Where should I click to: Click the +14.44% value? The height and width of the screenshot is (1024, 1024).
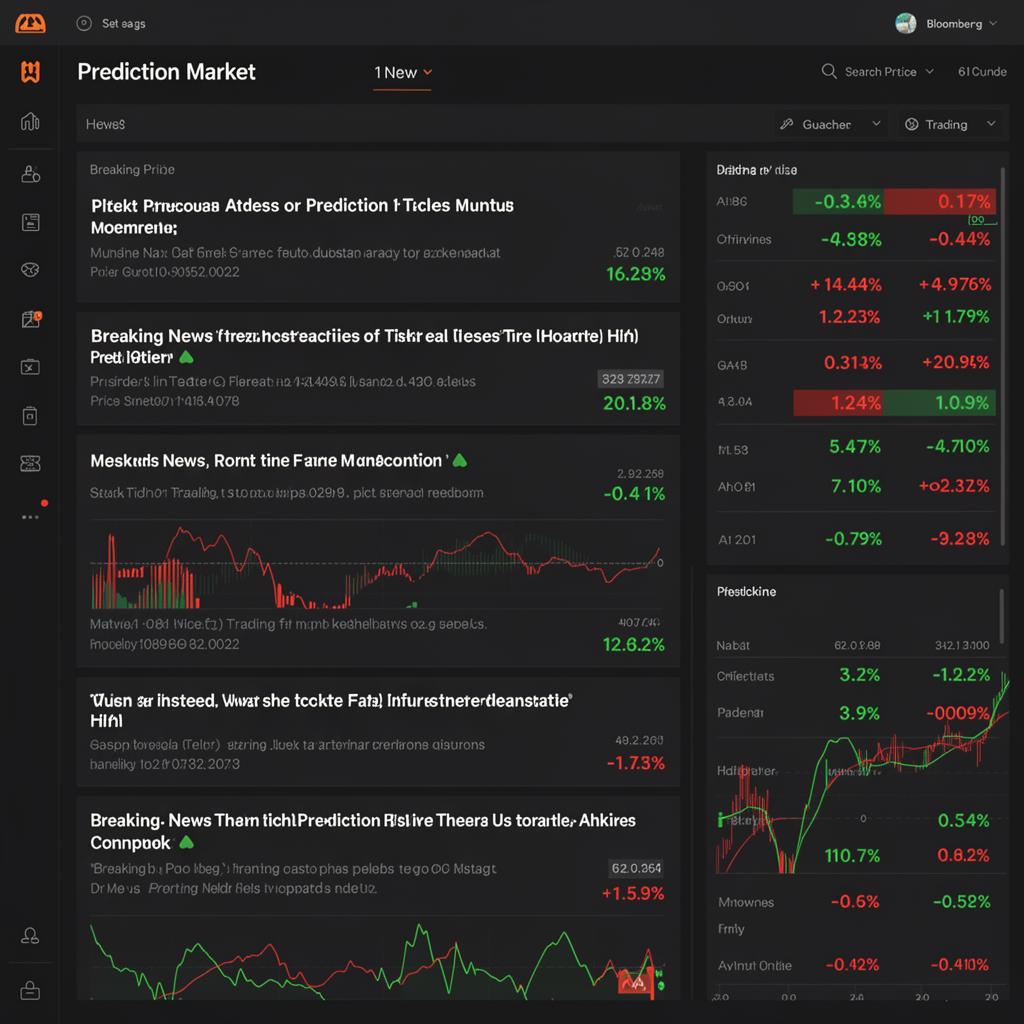tap(846, 285)
